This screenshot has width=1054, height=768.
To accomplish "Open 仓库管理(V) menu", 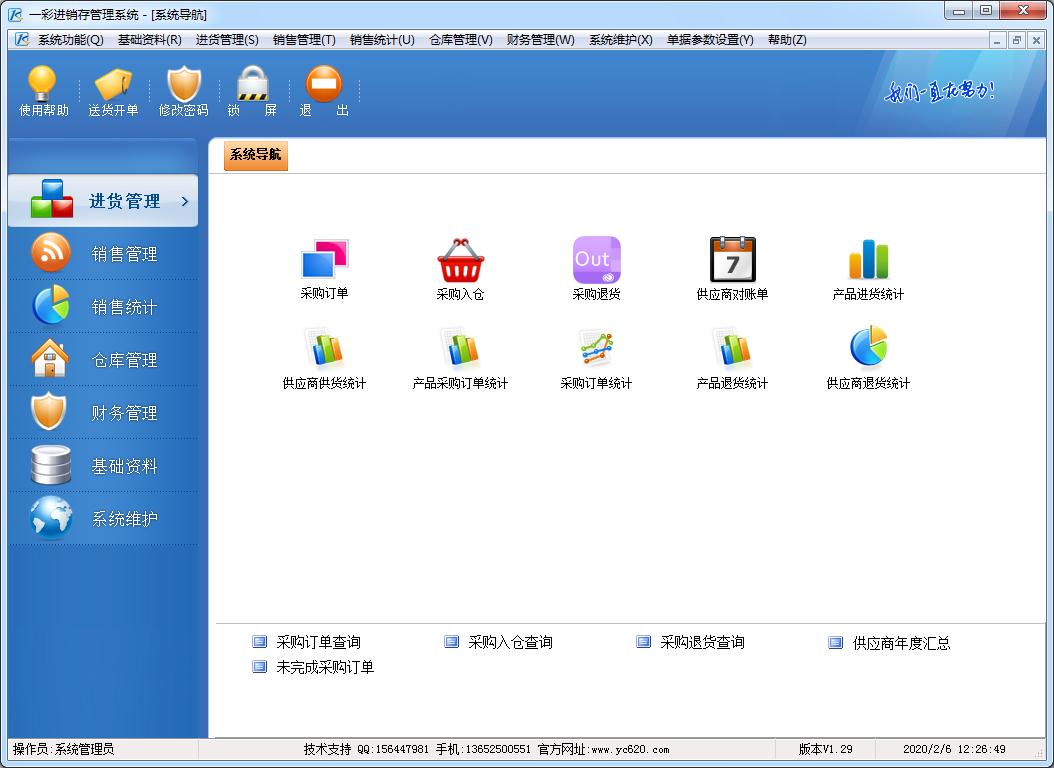I will (x=460, y=40).
